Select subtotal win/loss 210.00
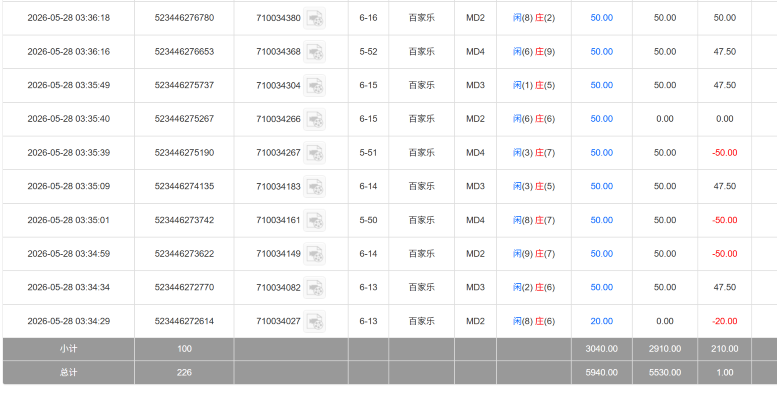 coord(724,349)
